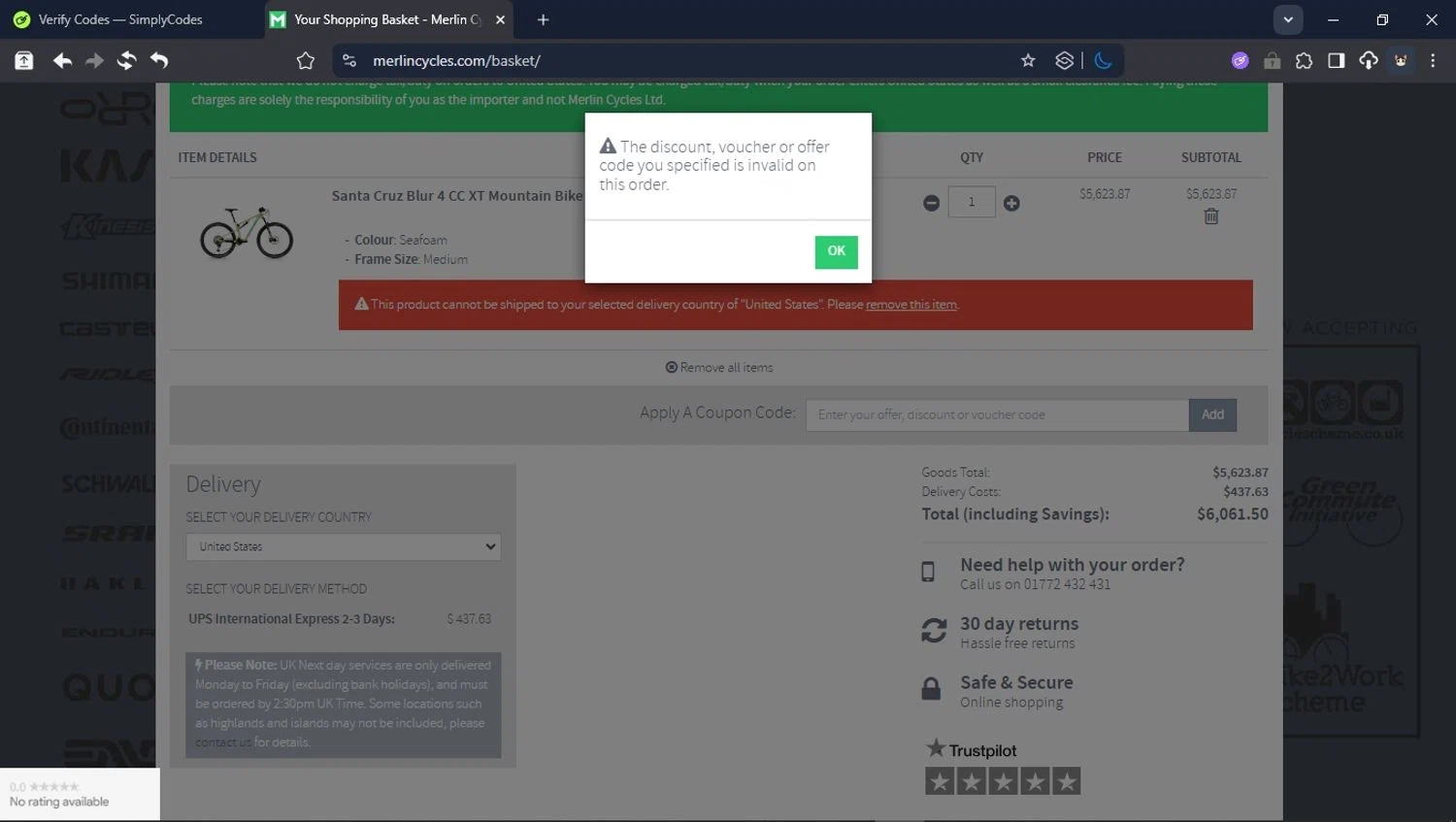This screenshot has height=822, width=1456.
Task: Toggle the dark mode moon icon
Action: 1103,61
